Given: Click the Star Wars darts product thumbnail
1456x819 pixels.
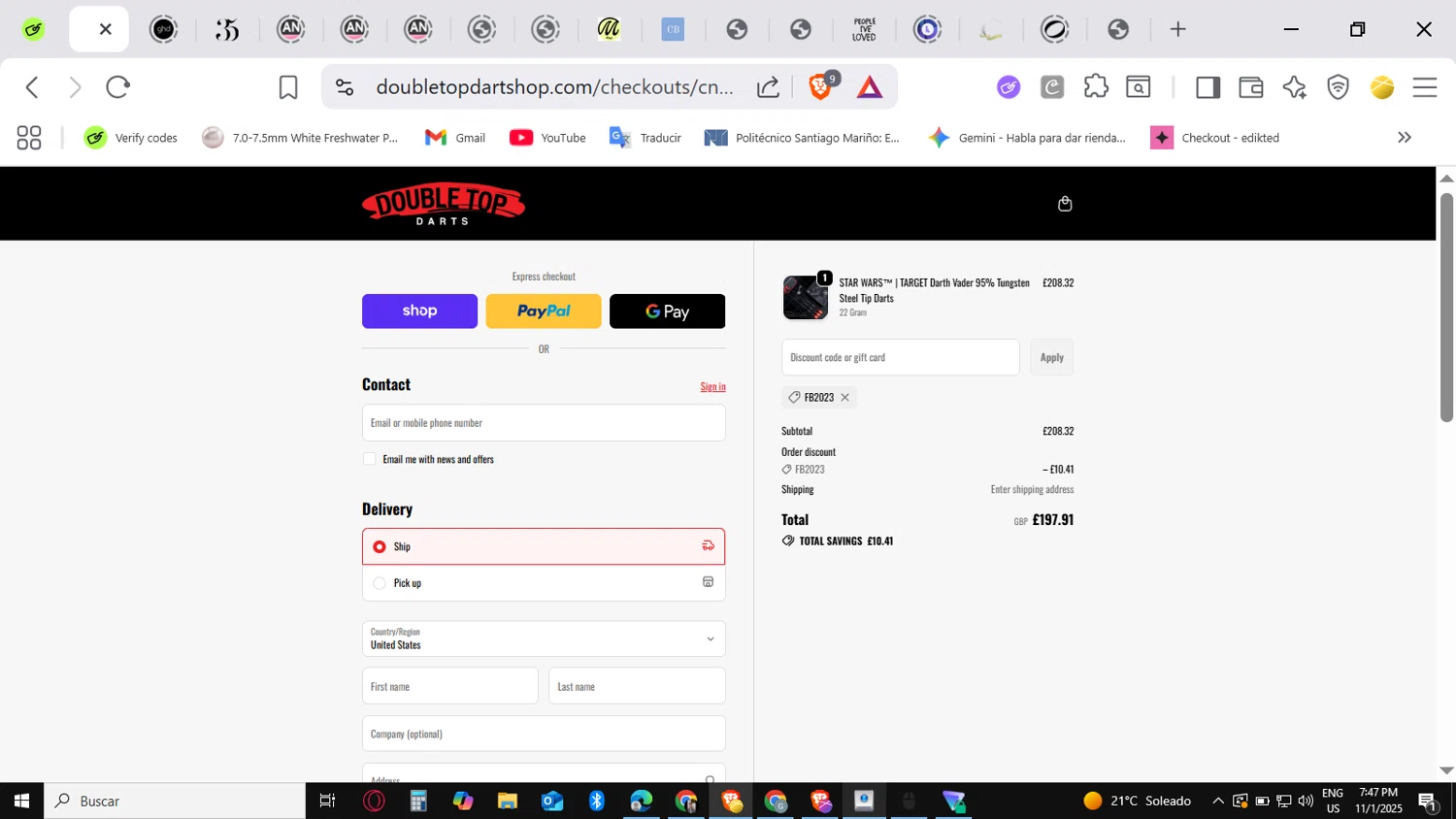Looking at the screenshot, I should (806, 297).
